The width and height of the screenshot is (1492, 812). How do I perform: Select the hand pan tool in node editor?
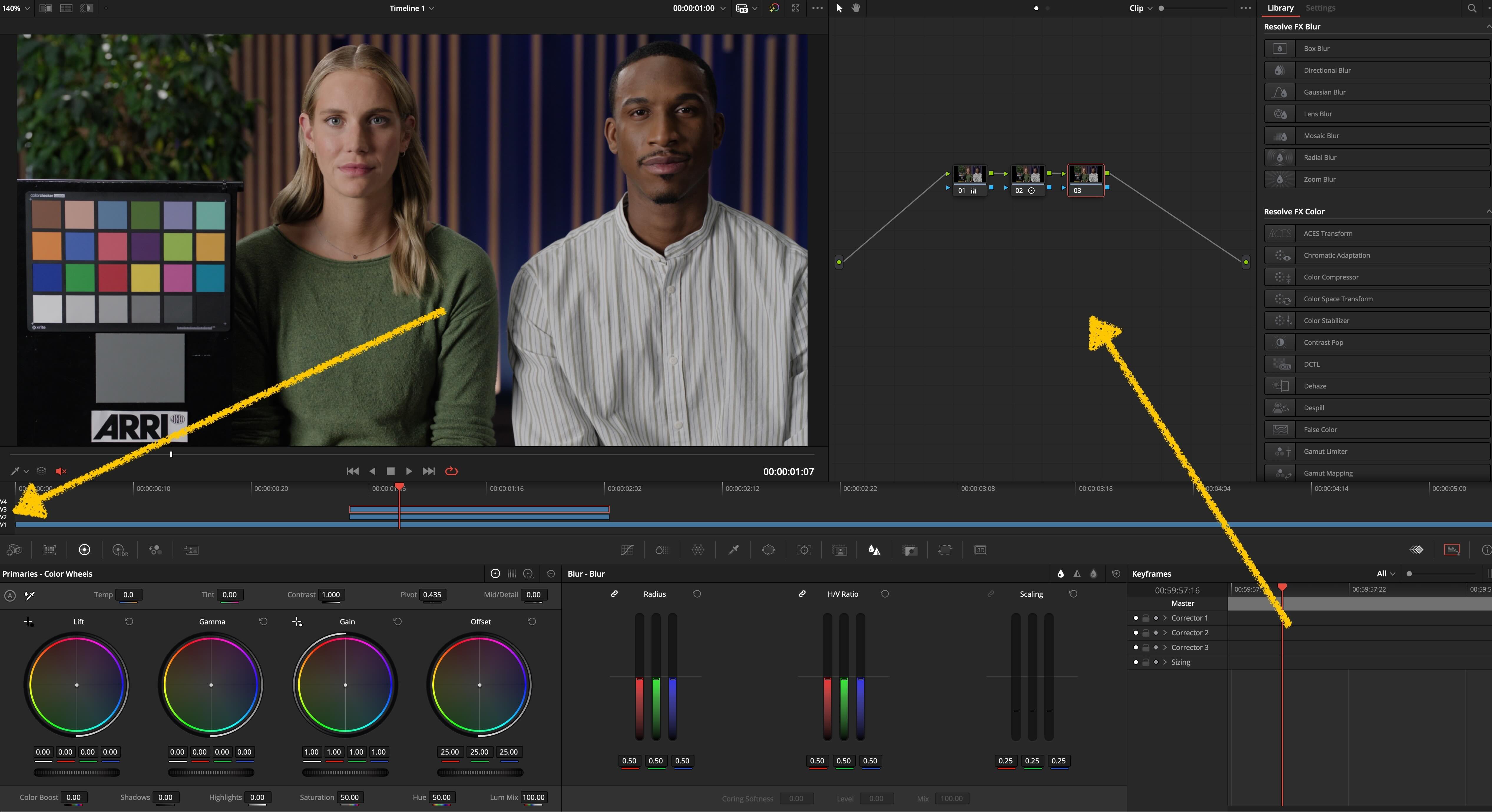click(x=856, y=8)
